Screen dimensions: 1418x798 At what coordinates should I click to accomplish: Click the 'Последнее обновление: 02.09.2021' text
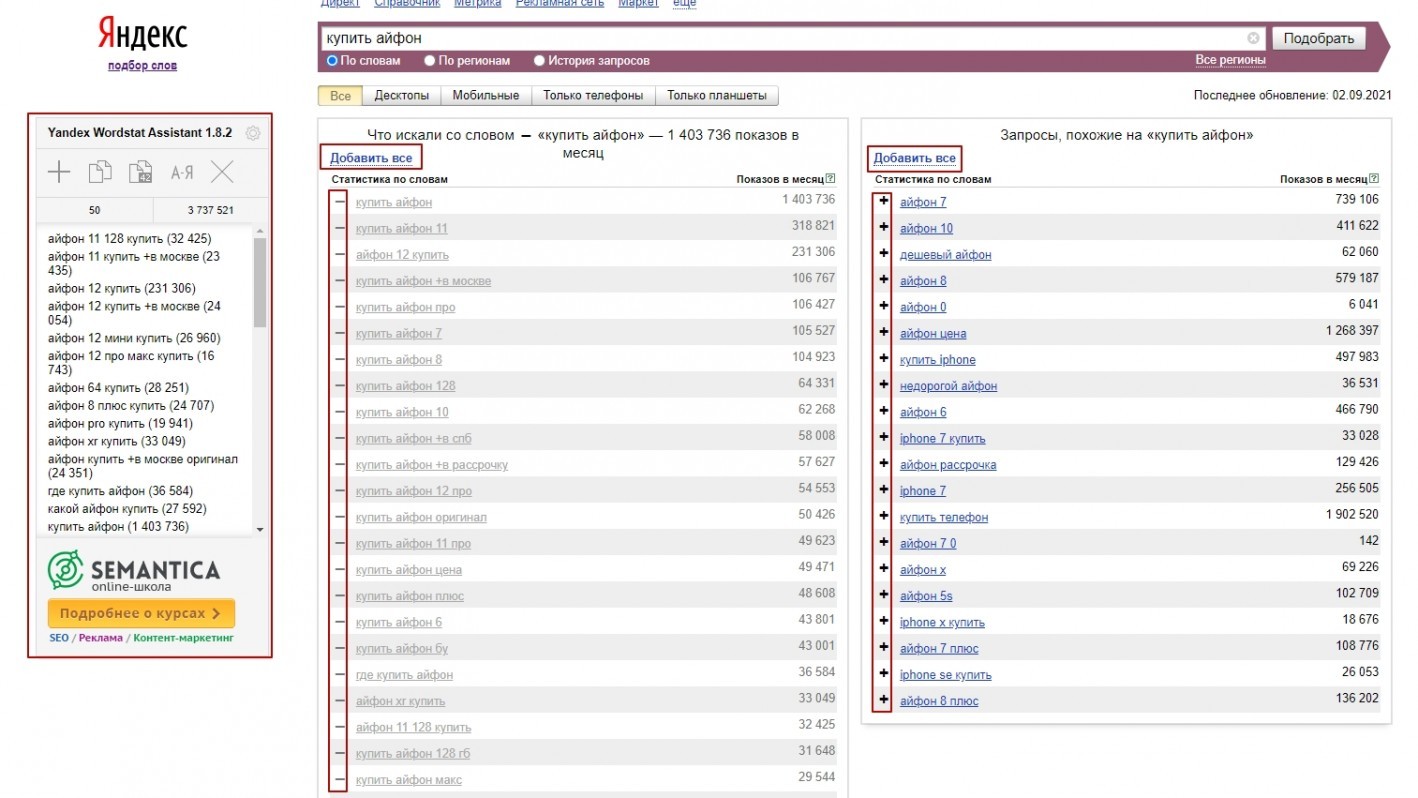[1292, 95]
